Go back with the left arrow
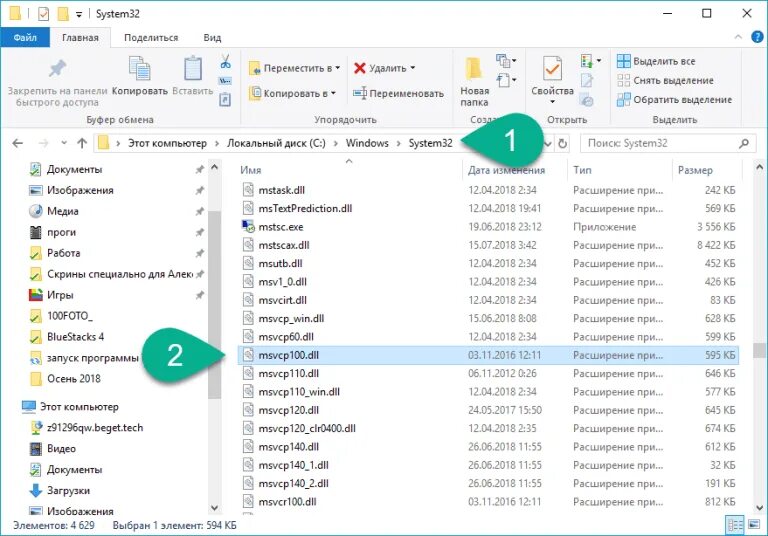Screen dimensions: 768x536 [x=18, y=143]
